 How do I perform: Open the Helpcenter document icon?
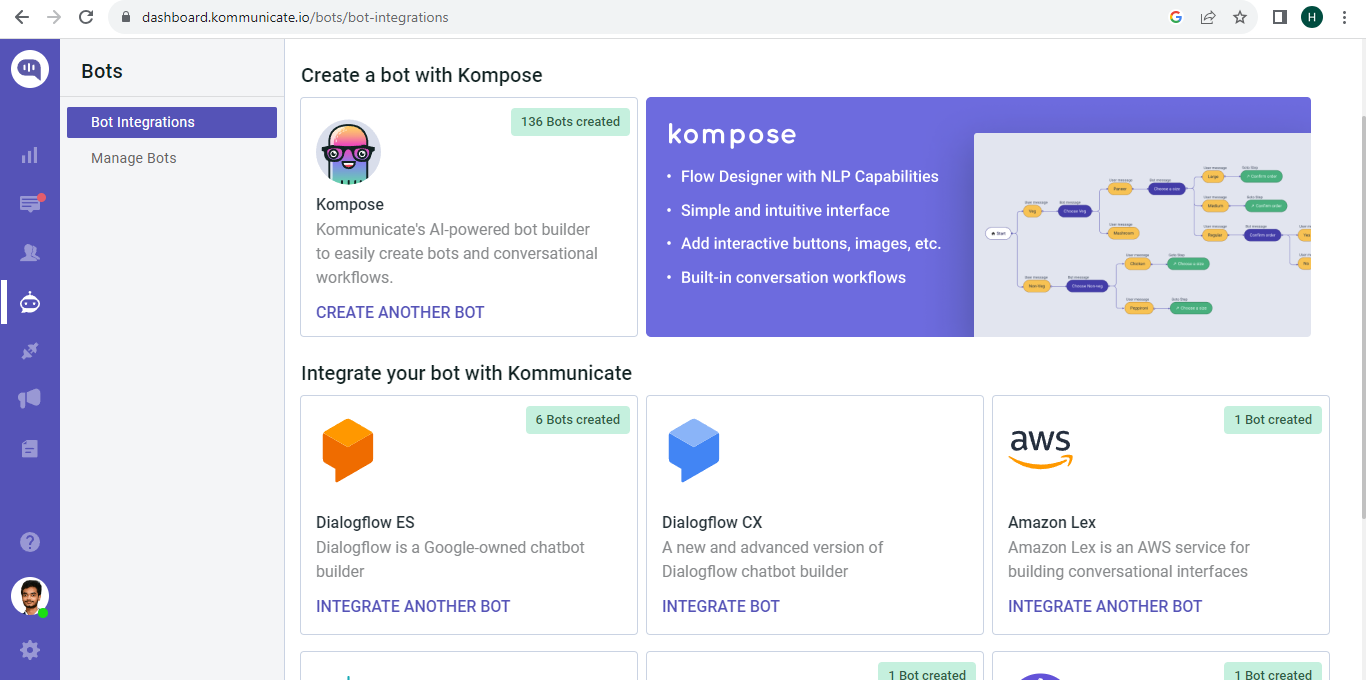click(x=30, y=447)
